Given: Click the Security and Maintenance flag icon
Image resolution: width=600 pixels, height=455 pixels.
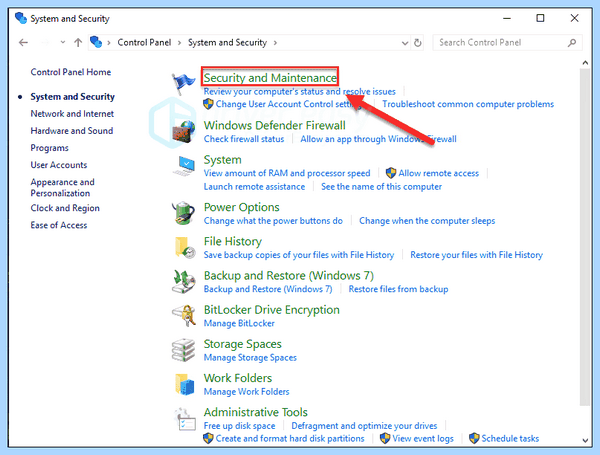Looking at the screenshot, I should 183,83.
